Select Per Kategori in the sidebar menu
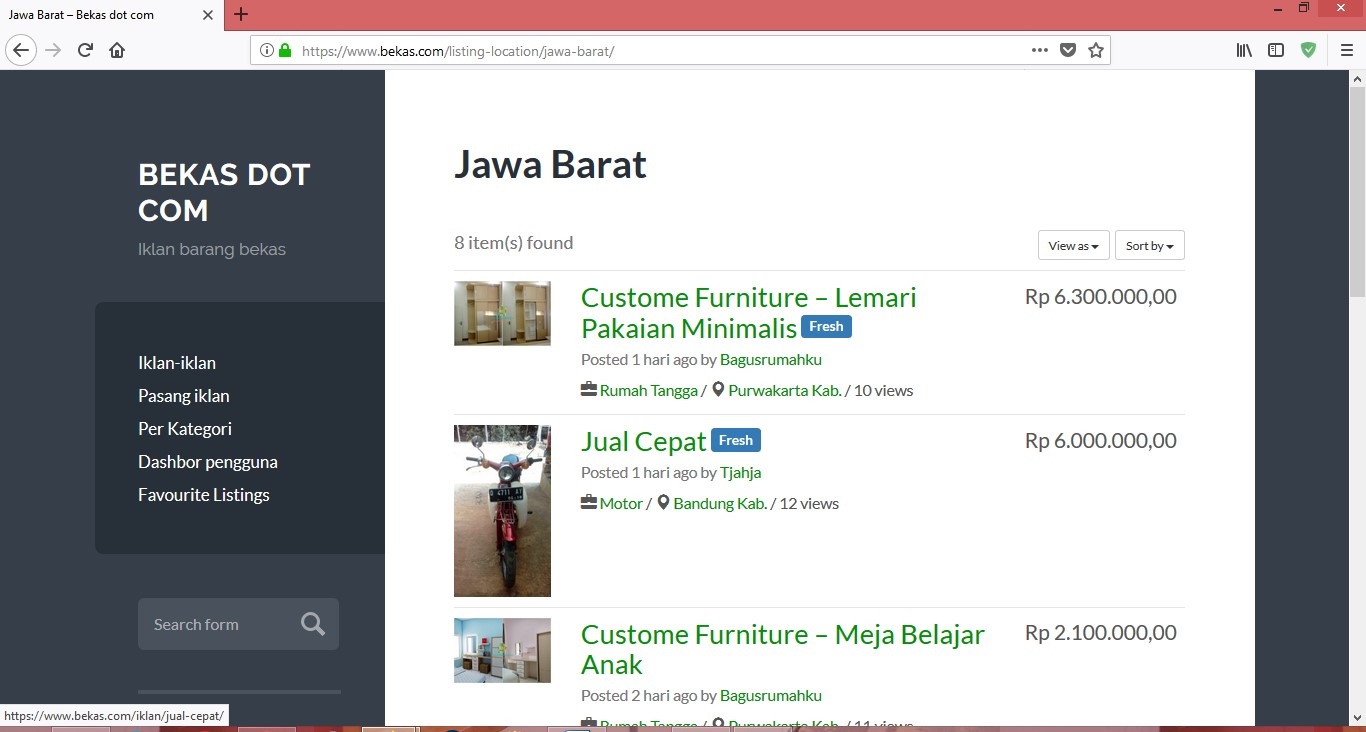This screenshot has width=1366, height=732. point(185,429)
